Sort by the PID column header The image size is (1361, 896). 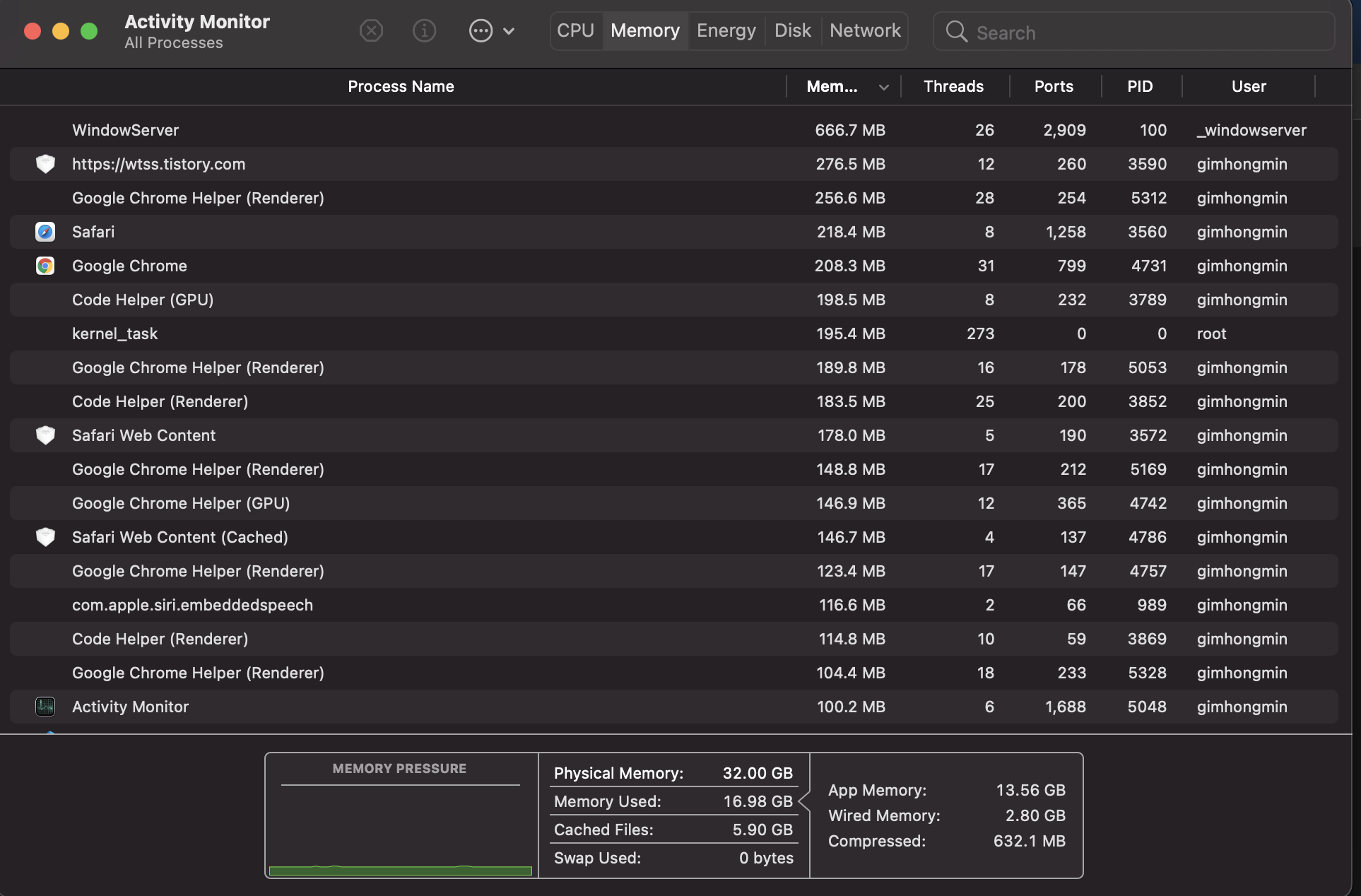click(x=1139, y=86)
